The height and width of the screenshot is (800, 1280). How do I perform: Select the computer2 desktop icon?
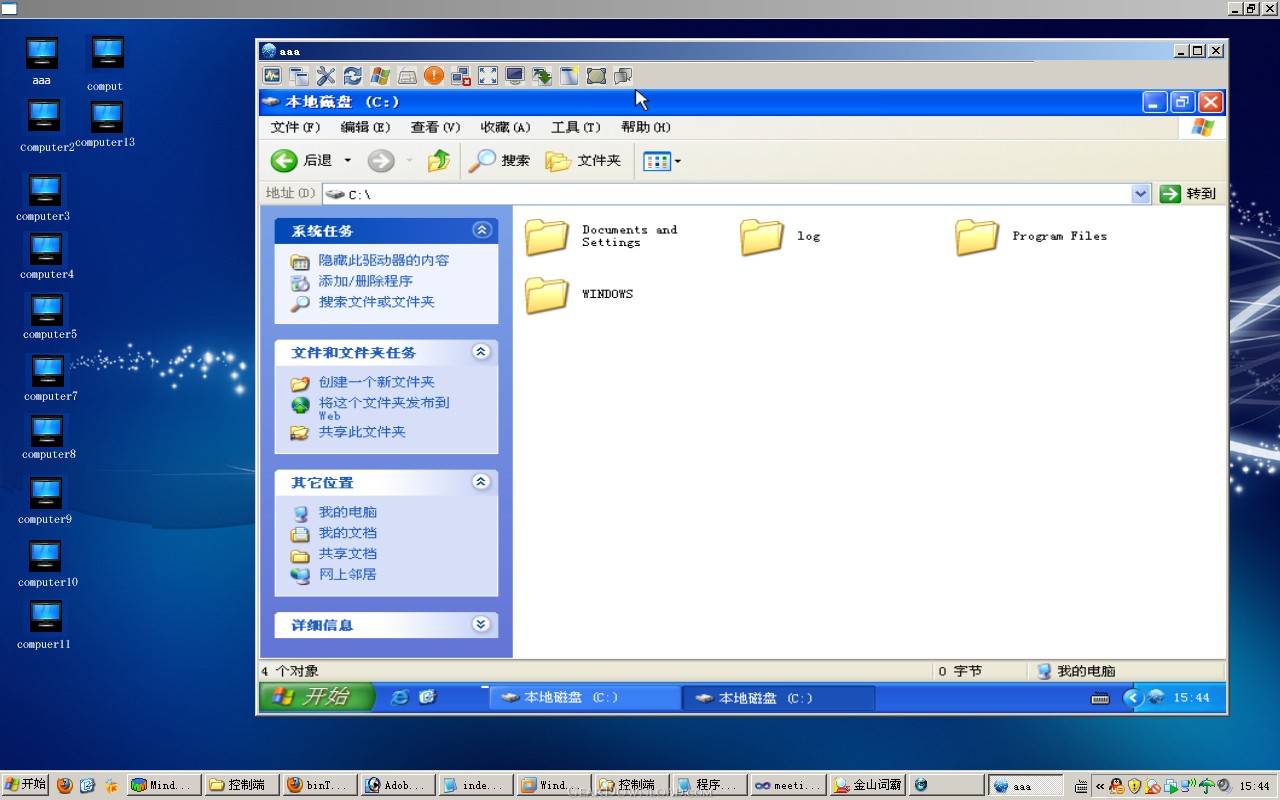pyautogui.click(x=46, y=126)
